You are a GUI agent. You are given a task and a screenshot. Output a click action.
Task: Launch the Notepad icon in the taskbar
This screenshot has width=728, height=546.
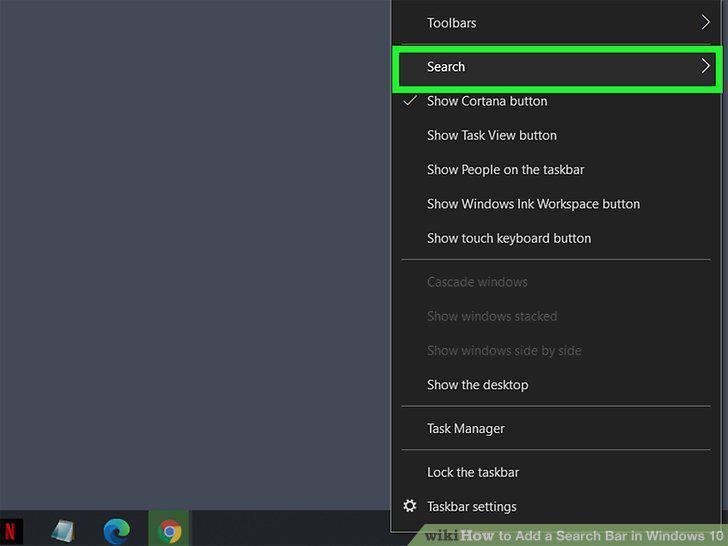click(x=64, y=531)
